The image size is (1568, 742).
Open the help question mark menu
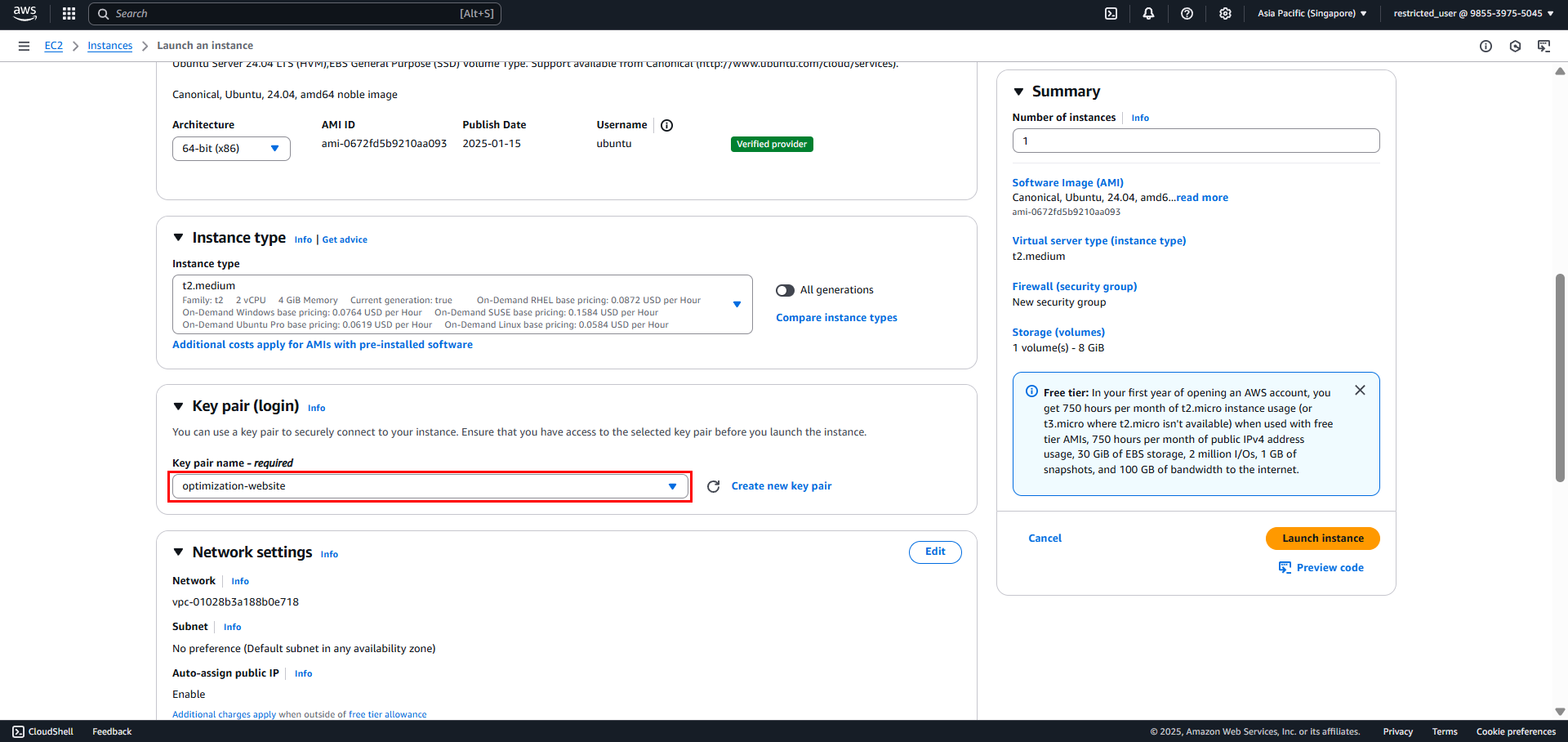1187,13
